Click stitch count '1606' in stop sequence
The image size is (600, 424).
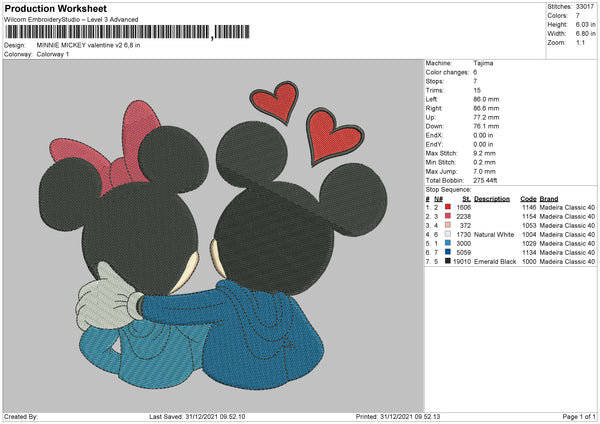point(463,207)
